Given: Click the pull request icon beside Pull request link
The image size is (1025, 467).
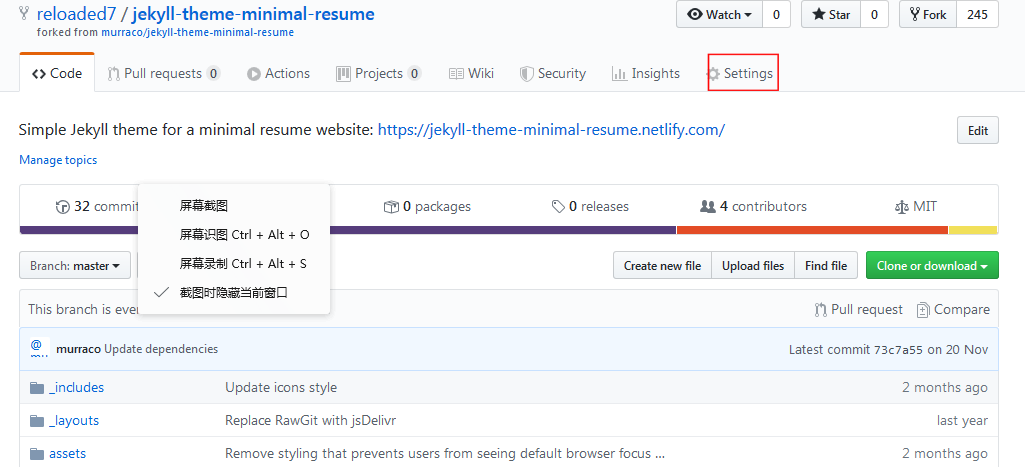Looking at the screenshot, I should (x=821, y=309).
